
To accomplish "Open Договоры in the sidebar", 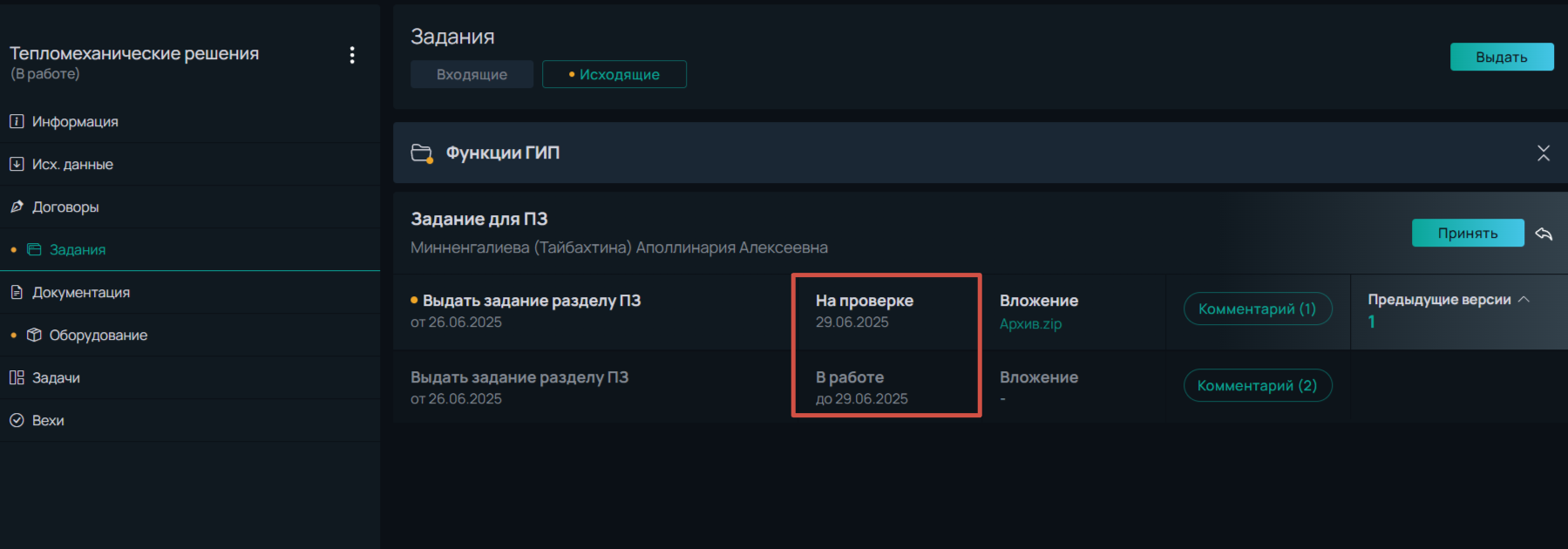I will point(190,207).
